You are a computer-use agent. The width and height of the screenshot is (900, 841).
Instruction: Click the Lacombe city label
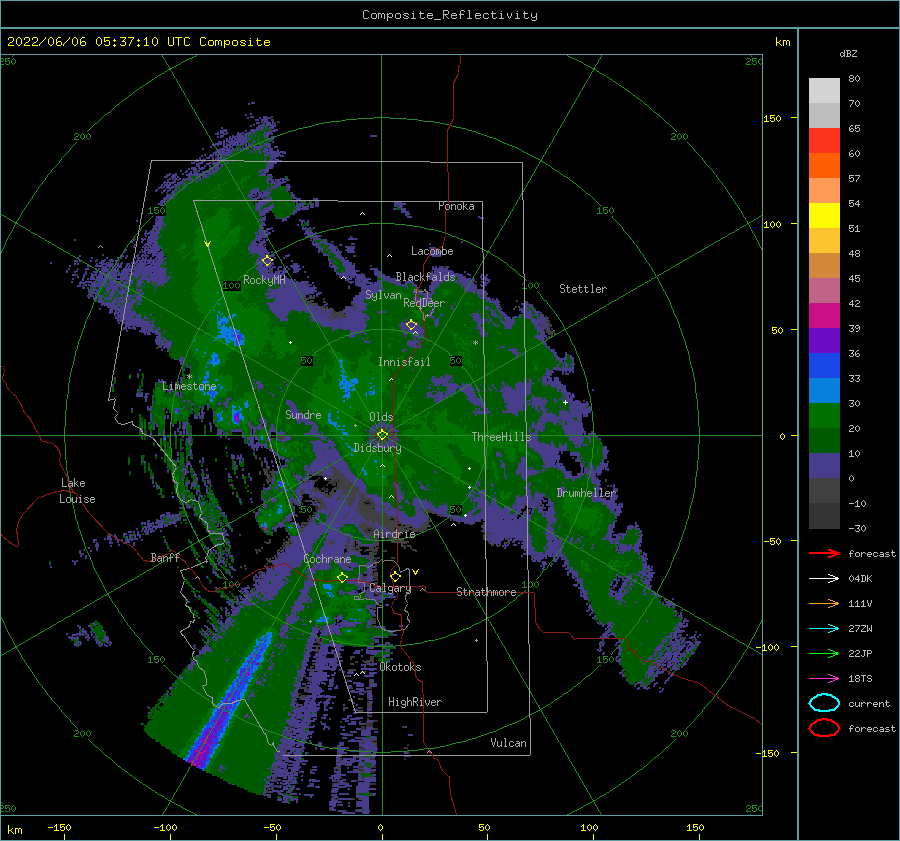[432, 251]
